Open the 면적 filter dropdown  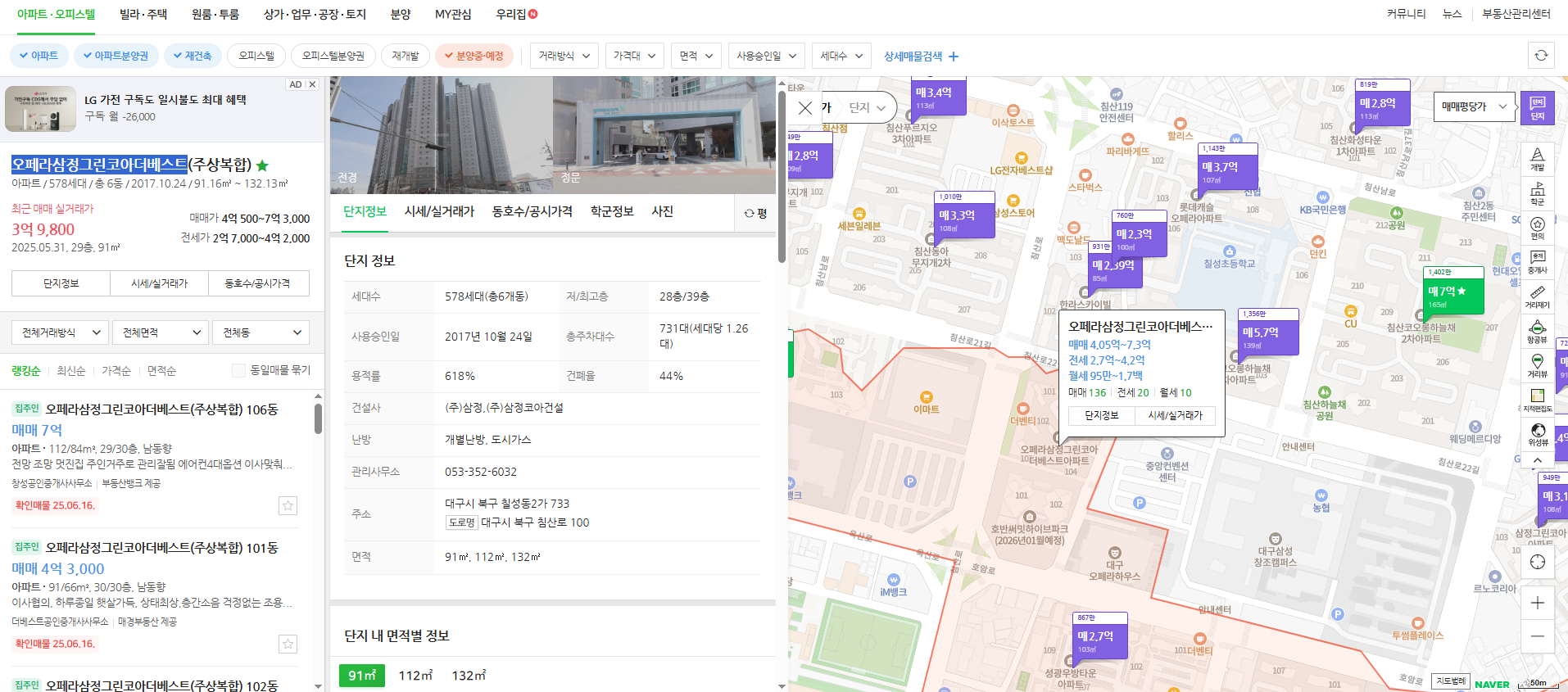point(696,56)
